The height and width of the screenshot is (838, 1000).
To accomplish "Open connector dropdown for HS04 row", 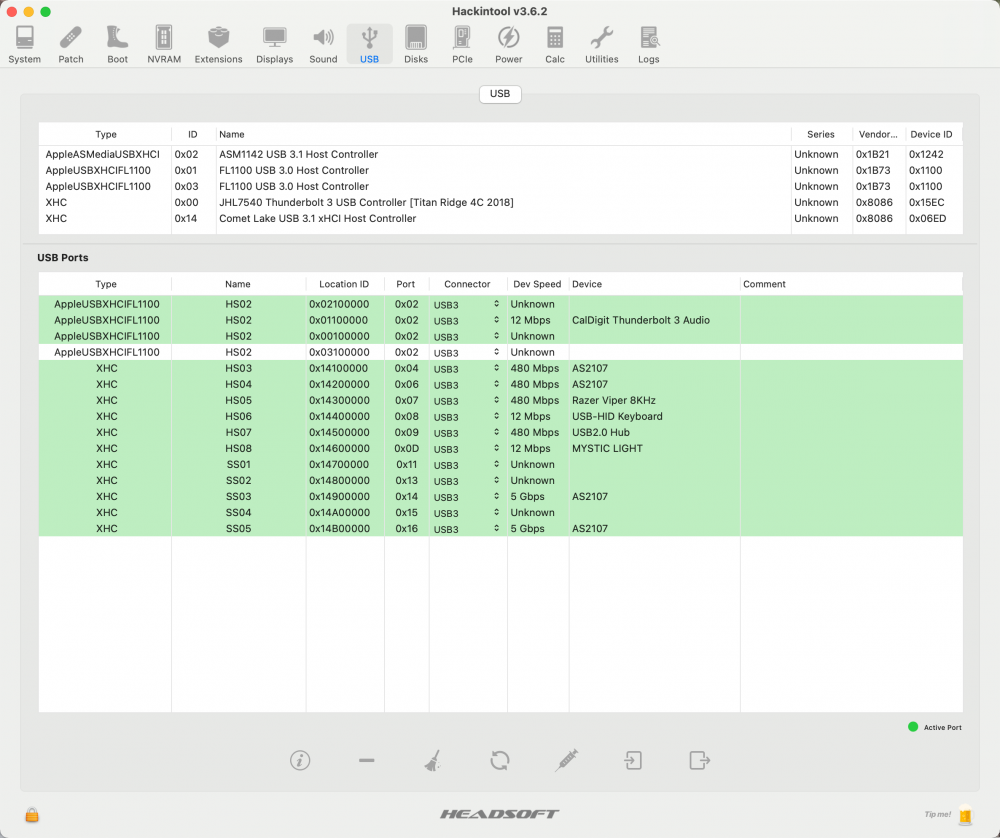I will pos(467,385).
